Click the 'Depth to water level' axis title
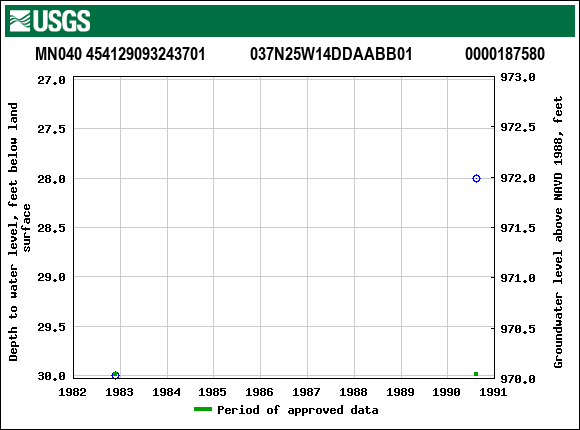 click(x=19, y=232)
